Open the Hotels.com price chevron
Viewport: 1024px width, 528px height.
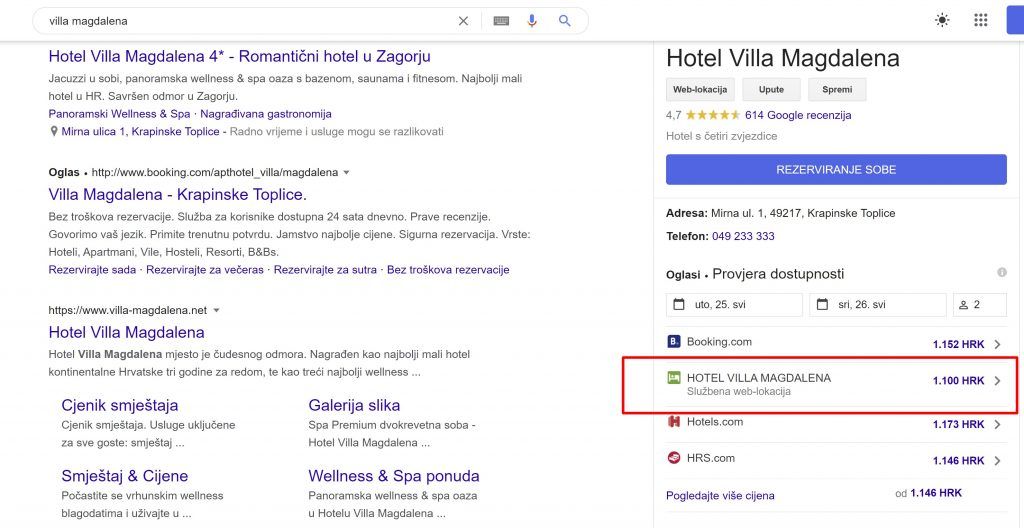pyautogui.click(x=997, y=424)
